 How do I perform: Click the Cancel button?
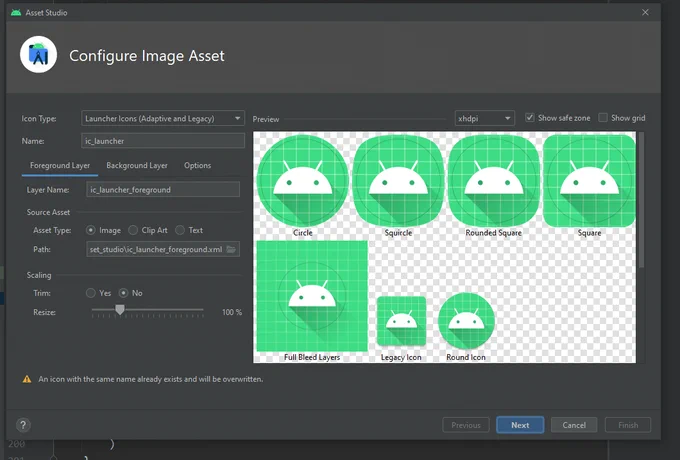coord(574,425)
